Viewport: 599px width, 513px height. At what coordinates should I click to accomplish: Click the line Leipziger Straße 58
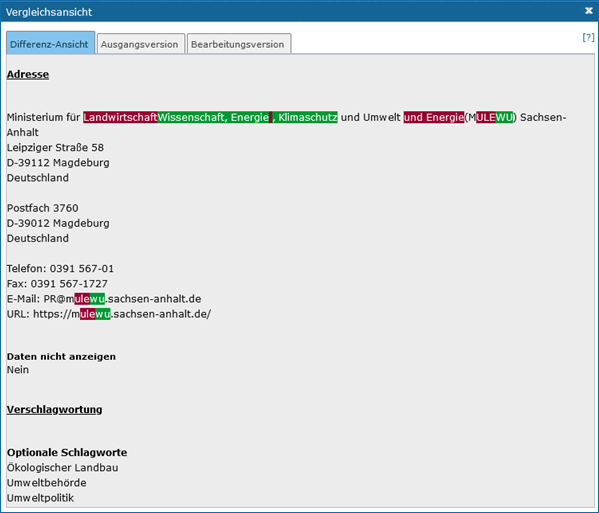[55, 147]
